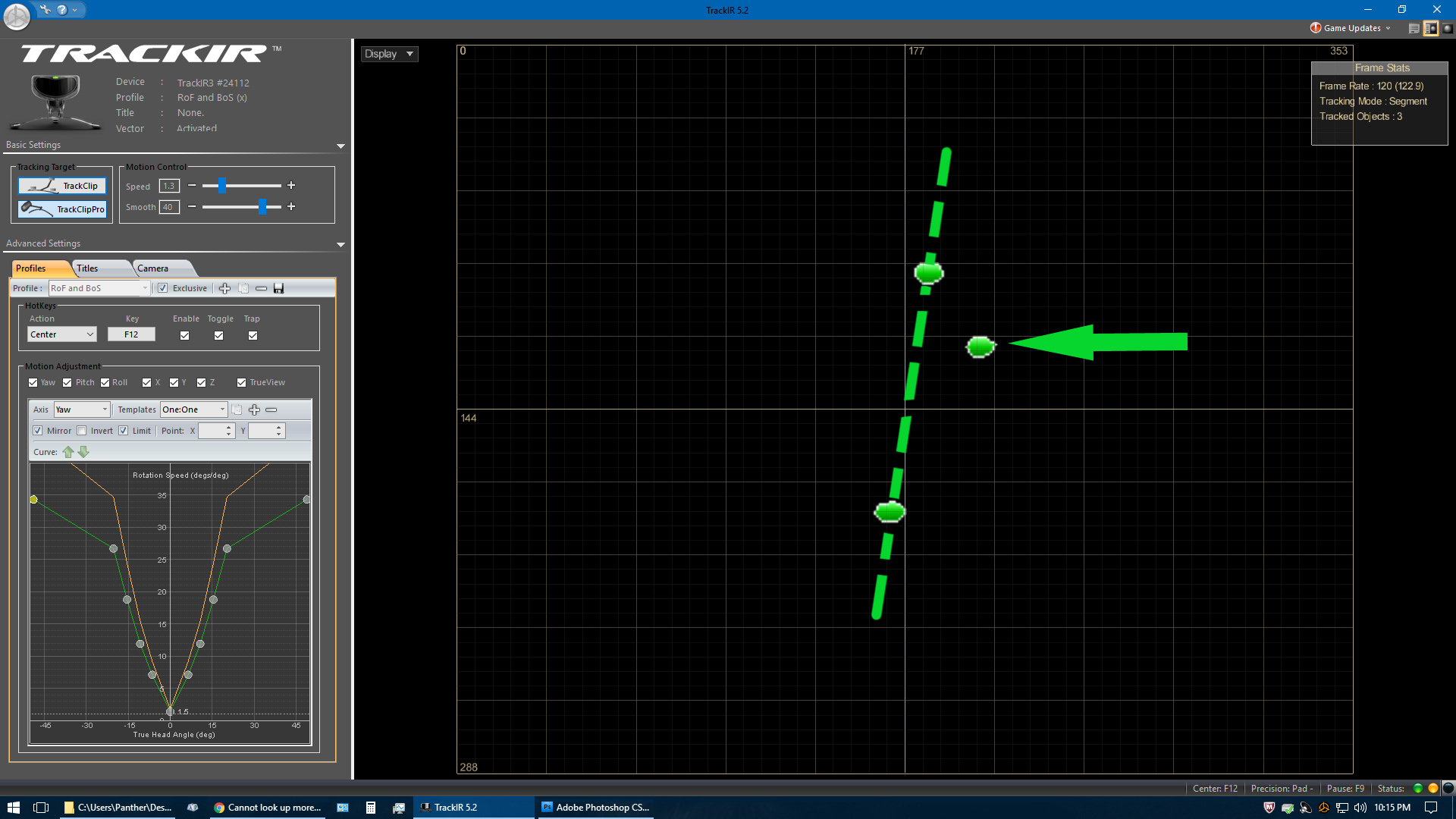Click the F12 hotkey key button
The width and height of the screenshot is (1456, 819).
[131, 334]
